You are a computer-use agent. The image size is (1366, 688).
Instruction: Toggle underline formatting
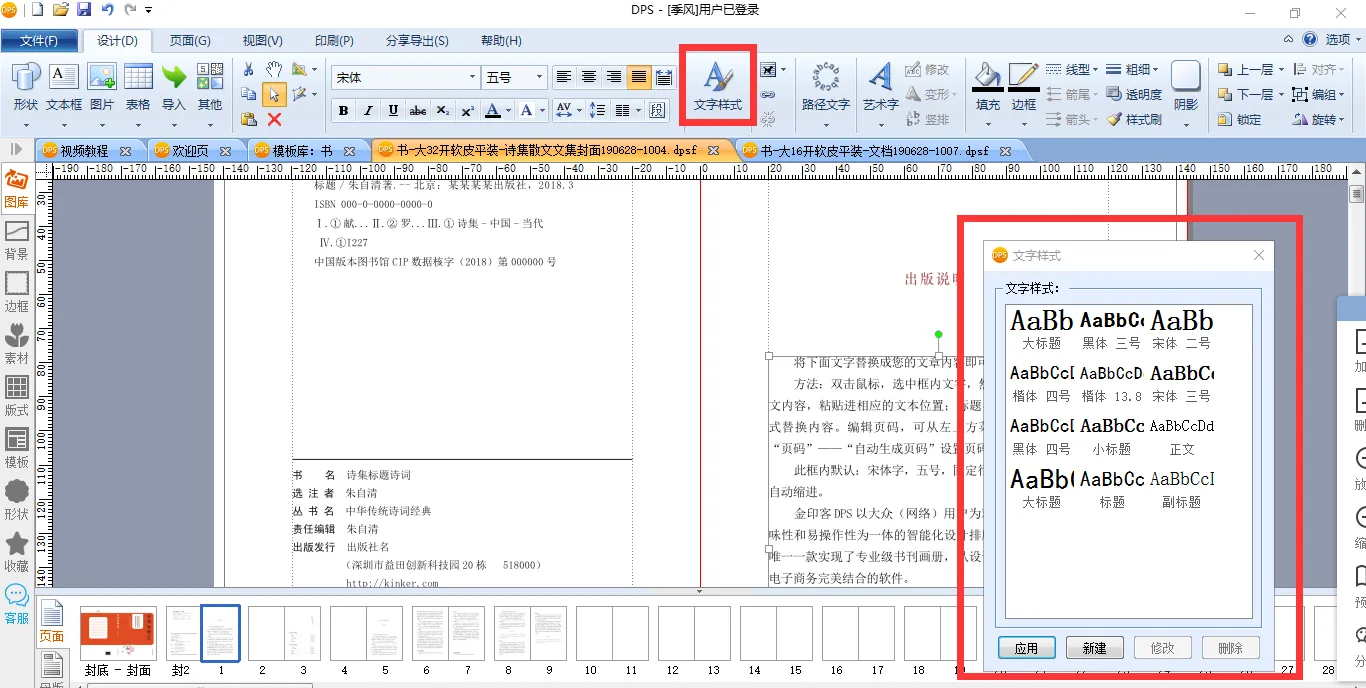tap(393, 110)
